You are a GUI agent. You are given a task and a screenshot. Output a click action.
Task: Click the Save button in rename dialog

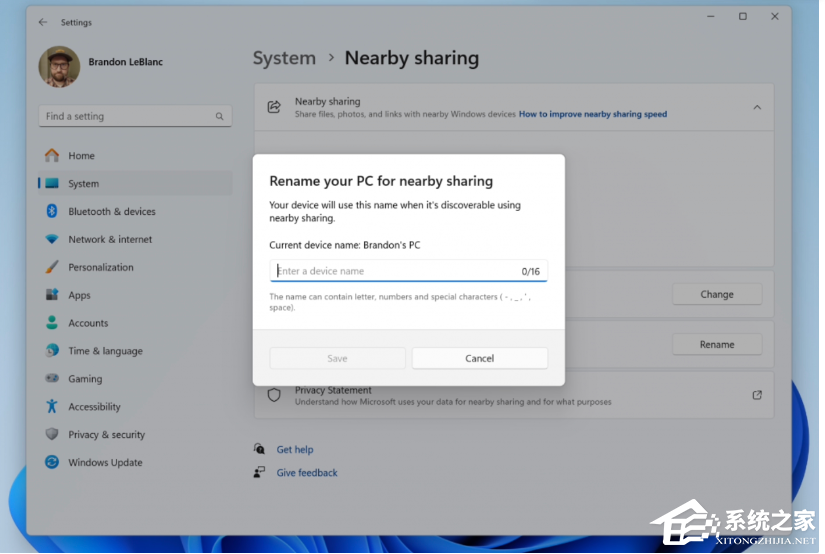[337, 358]
